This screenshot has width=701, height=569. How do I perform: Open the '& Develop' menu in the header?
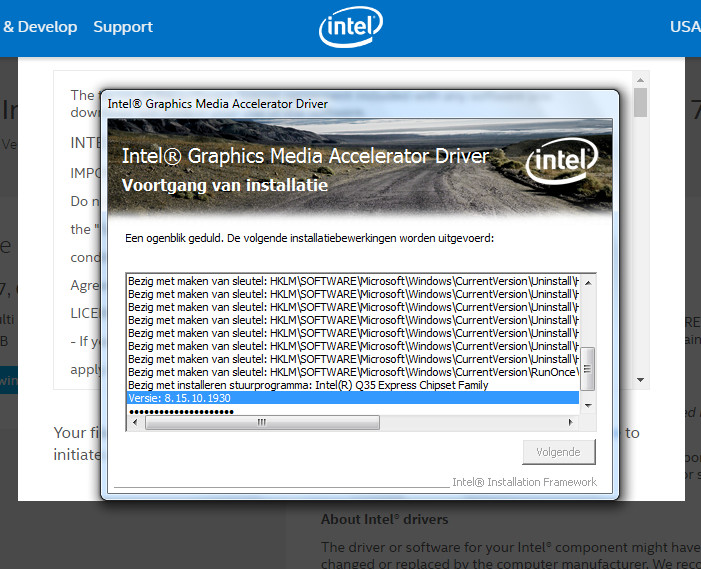coord(40,27)
